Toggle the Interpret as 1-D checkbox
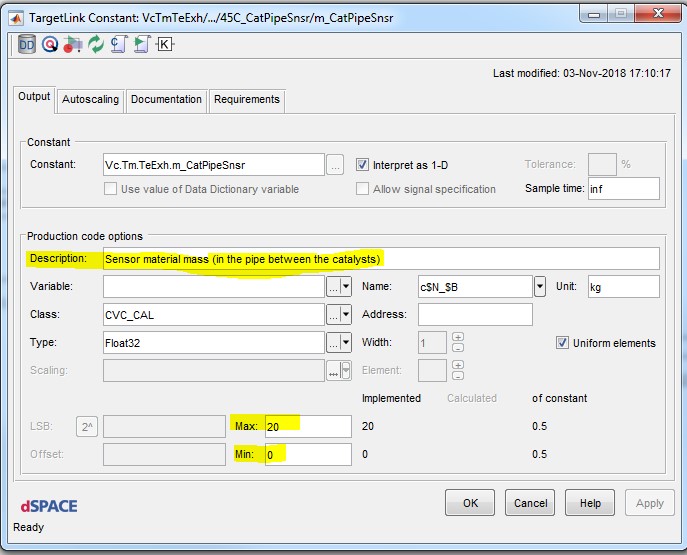 (x=363, y=165)
